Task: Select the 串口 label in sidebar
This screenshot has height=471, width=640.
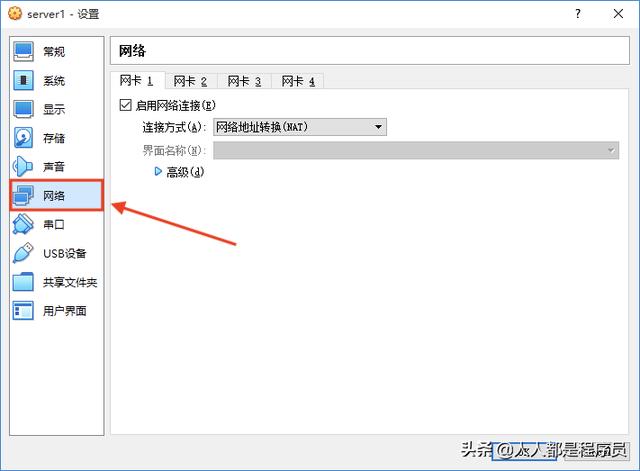Action: pyautogui.click(x=54, y=224)
